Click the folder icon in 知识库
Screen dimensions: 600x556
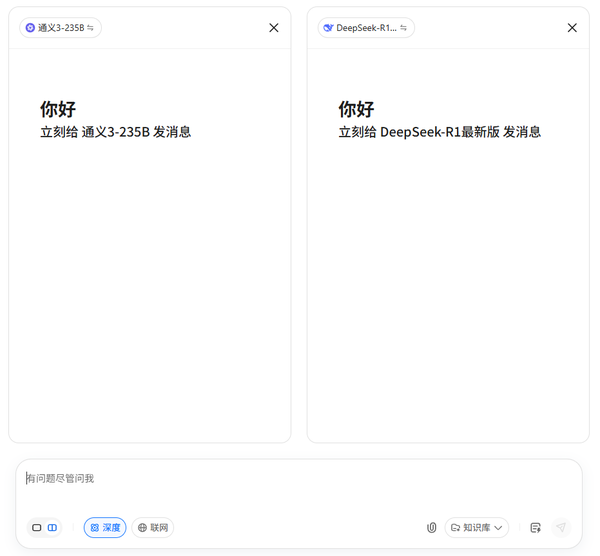click(455, 527)
